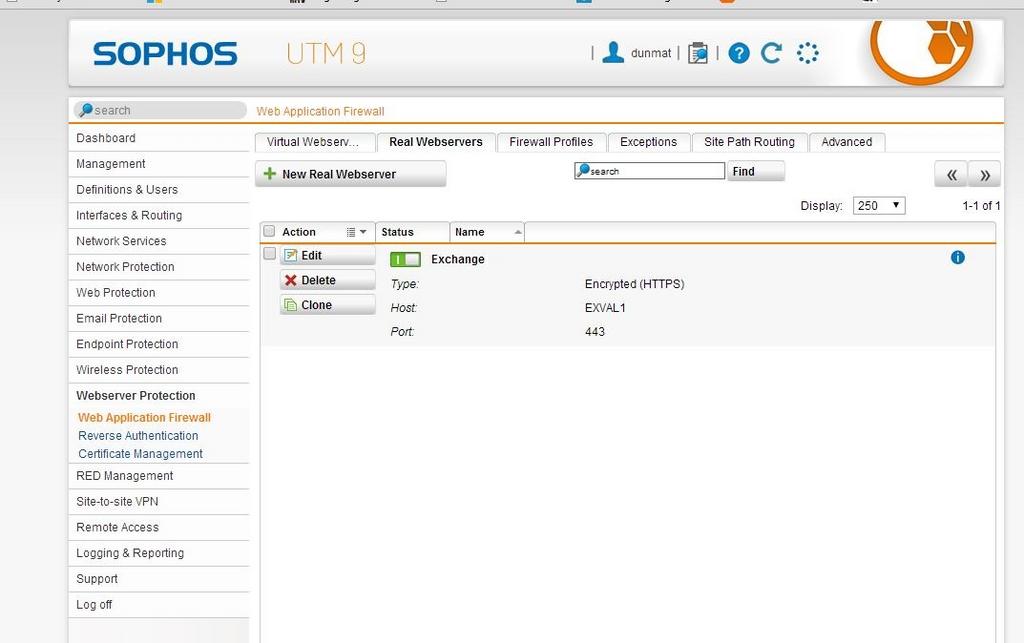Viewport: 1024px width, 643px height.
Task: Click the Find button
Action: [x=756, y=171]
